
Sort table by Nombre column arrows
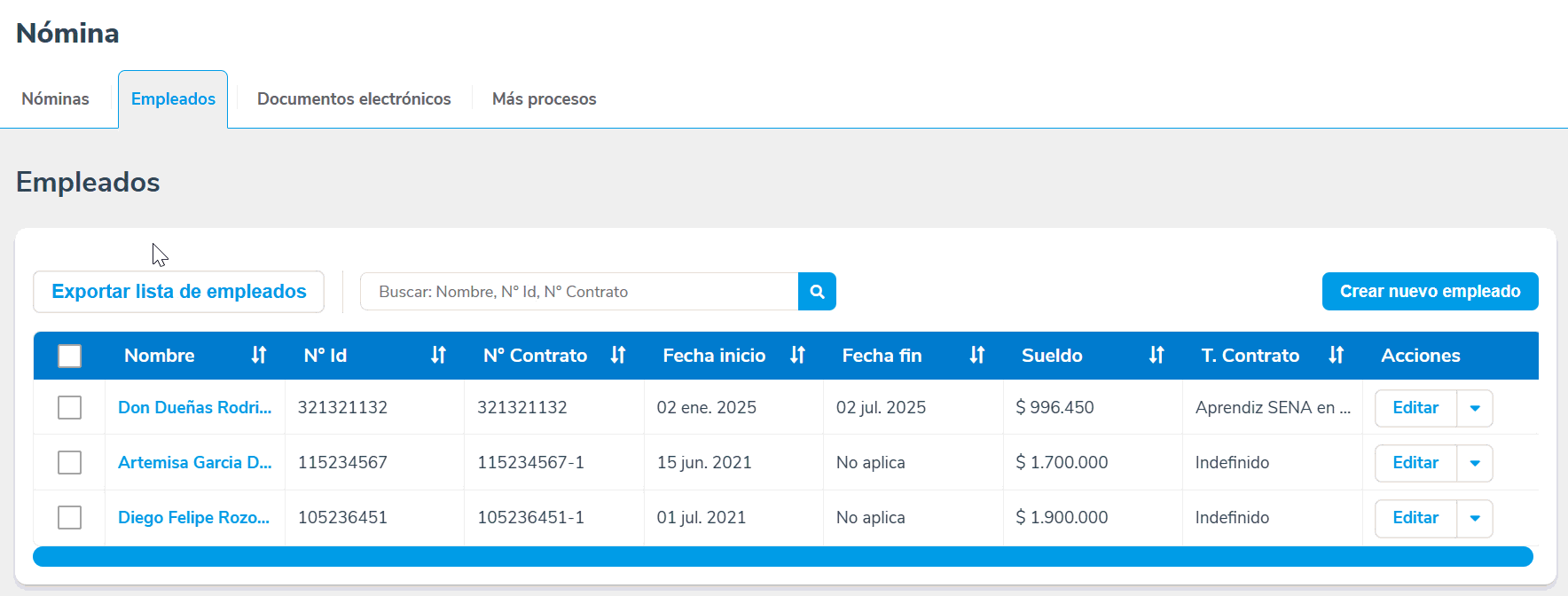pos(258,356)
